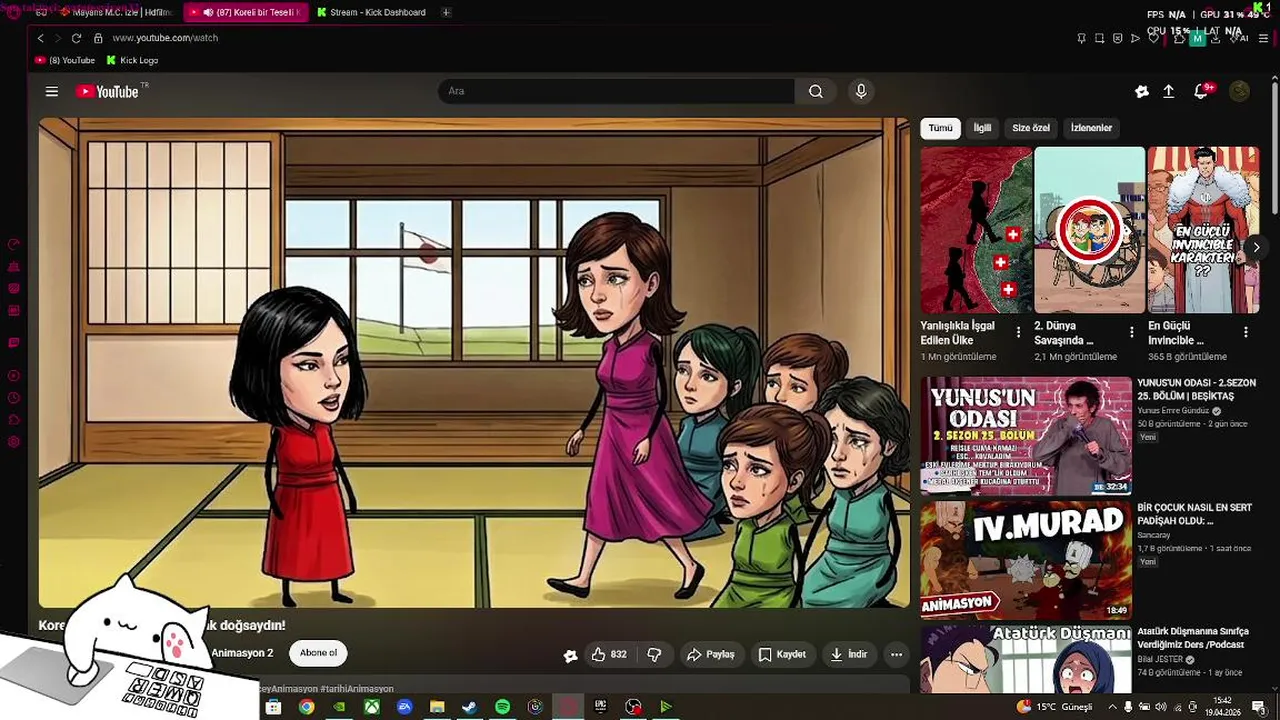Like the video with 832 likes

click(x=608, y=654)
